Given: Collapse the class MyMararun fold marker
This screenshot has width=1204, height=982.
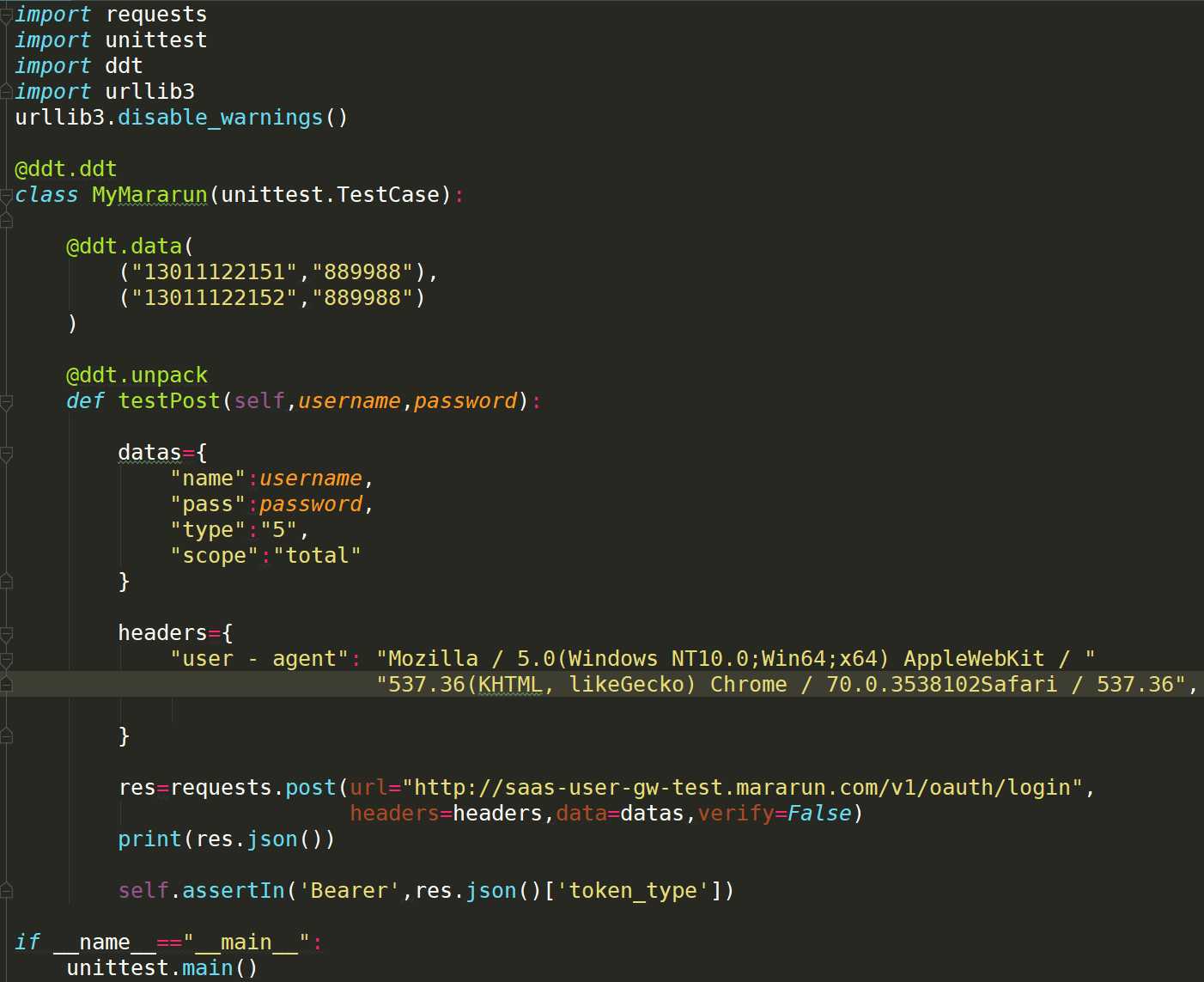Looking at the screenshot, I should pyautogui.click(x=6, y=195).
